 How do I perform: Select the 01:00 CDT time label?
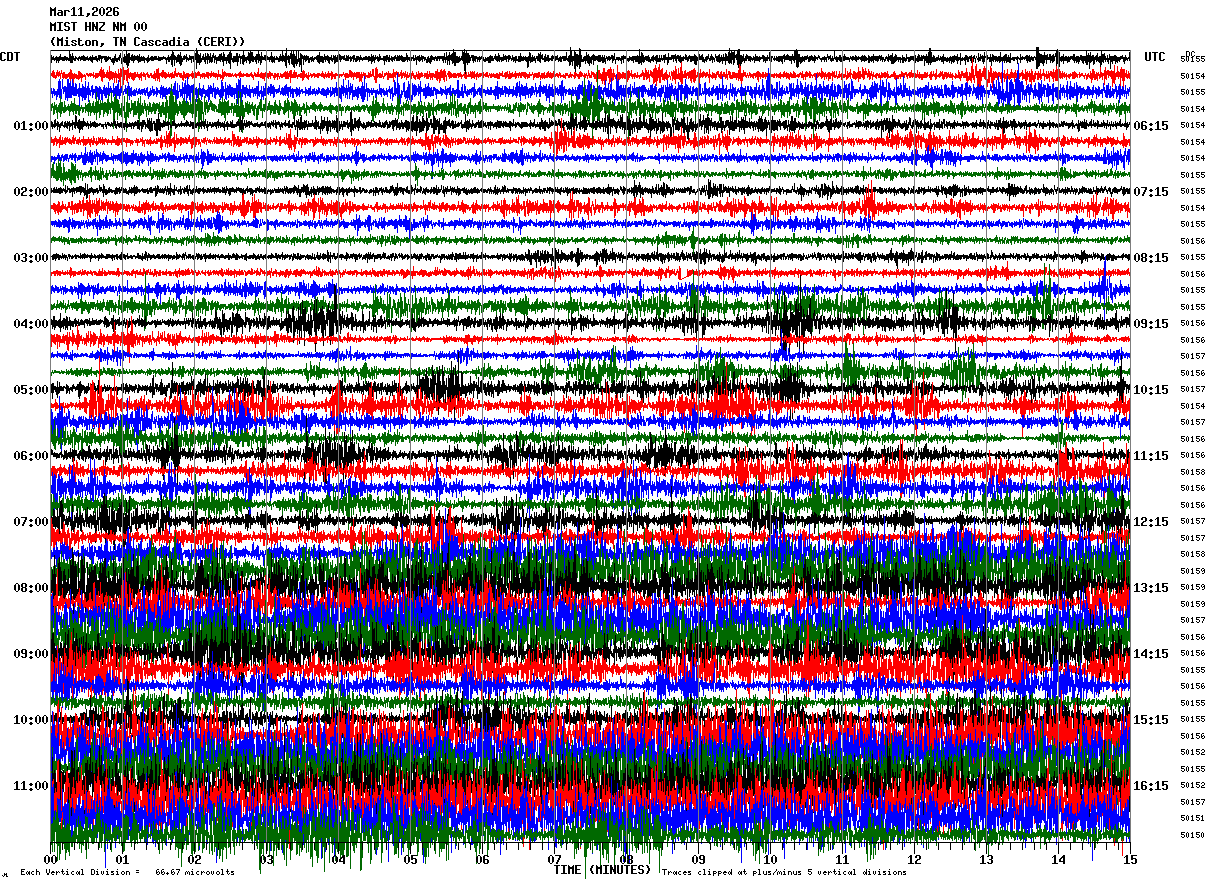point(31,126)
